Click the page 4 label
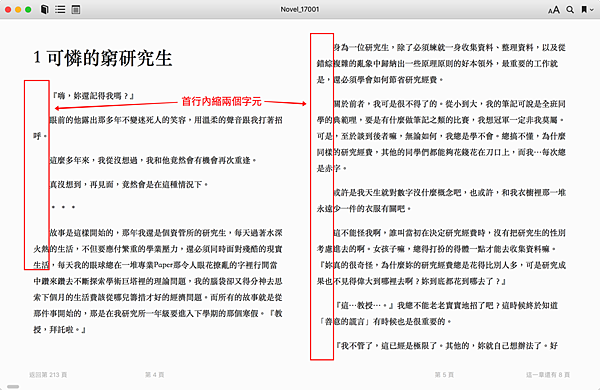The height and width of the screenshot is (390, 600). [155, 375]
